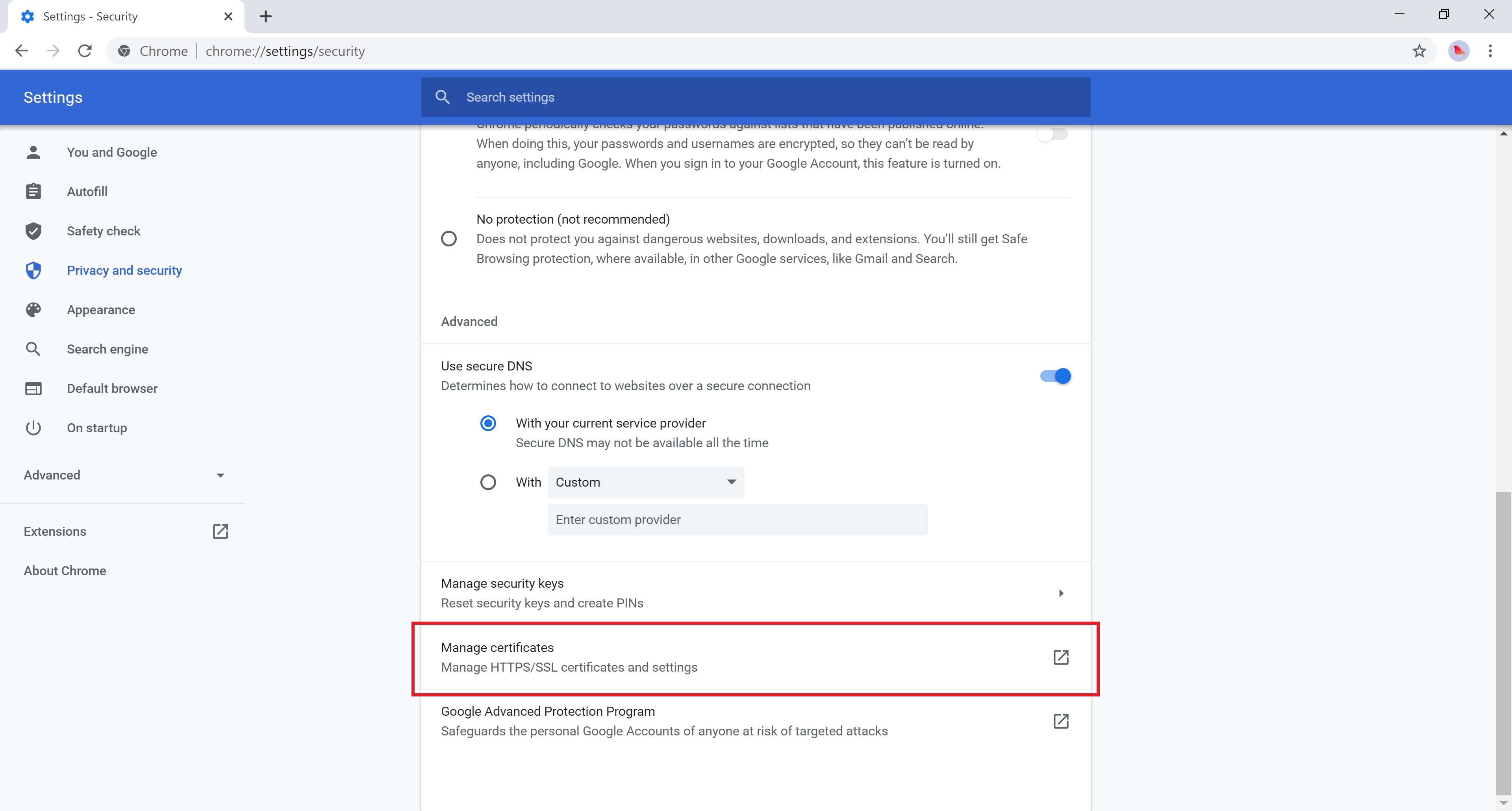
Task: Open a new tab with plus button
Action: click(x=266, y=17)
